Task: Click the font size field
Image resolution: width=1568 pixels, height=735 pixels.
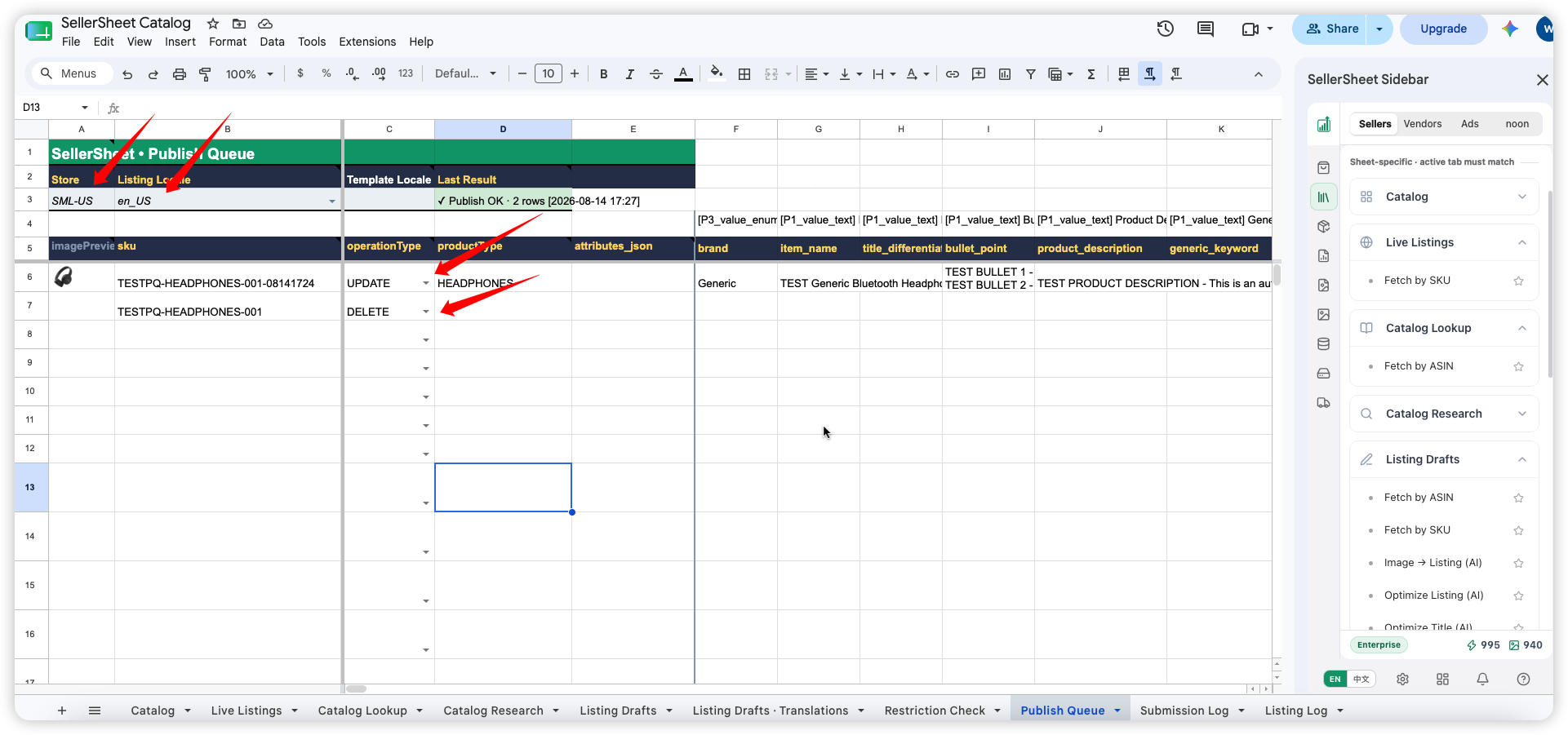Action: tap(548, 74)
